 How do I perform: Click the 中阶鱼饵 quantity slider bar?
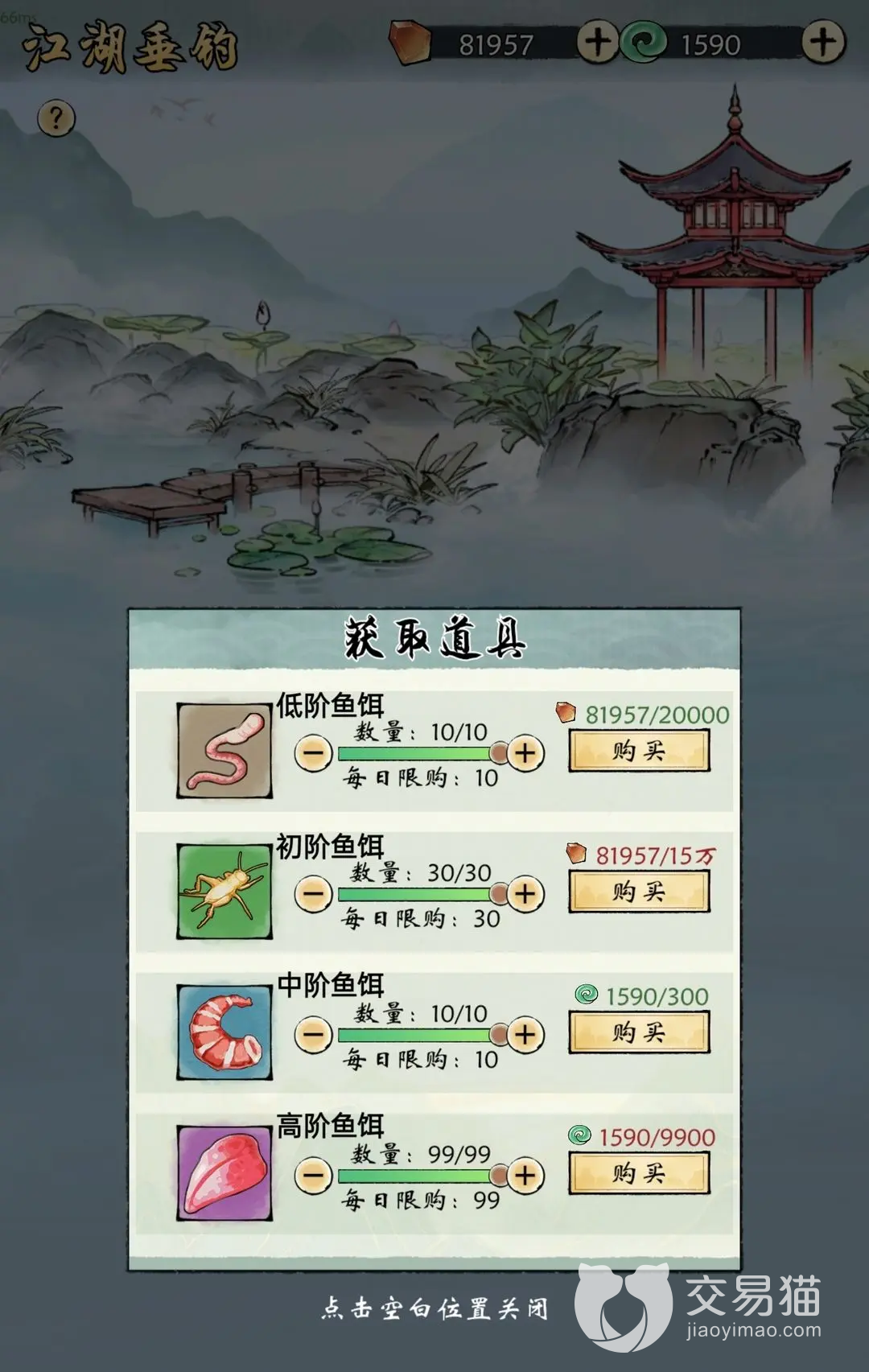tap(419, 1035)
